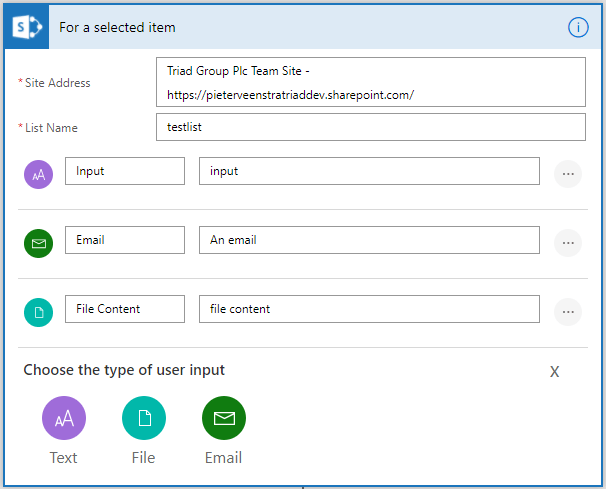The height and width of the screenshot is (489, 606).
Task: Edit the Input name field
Action: (125, 171)
